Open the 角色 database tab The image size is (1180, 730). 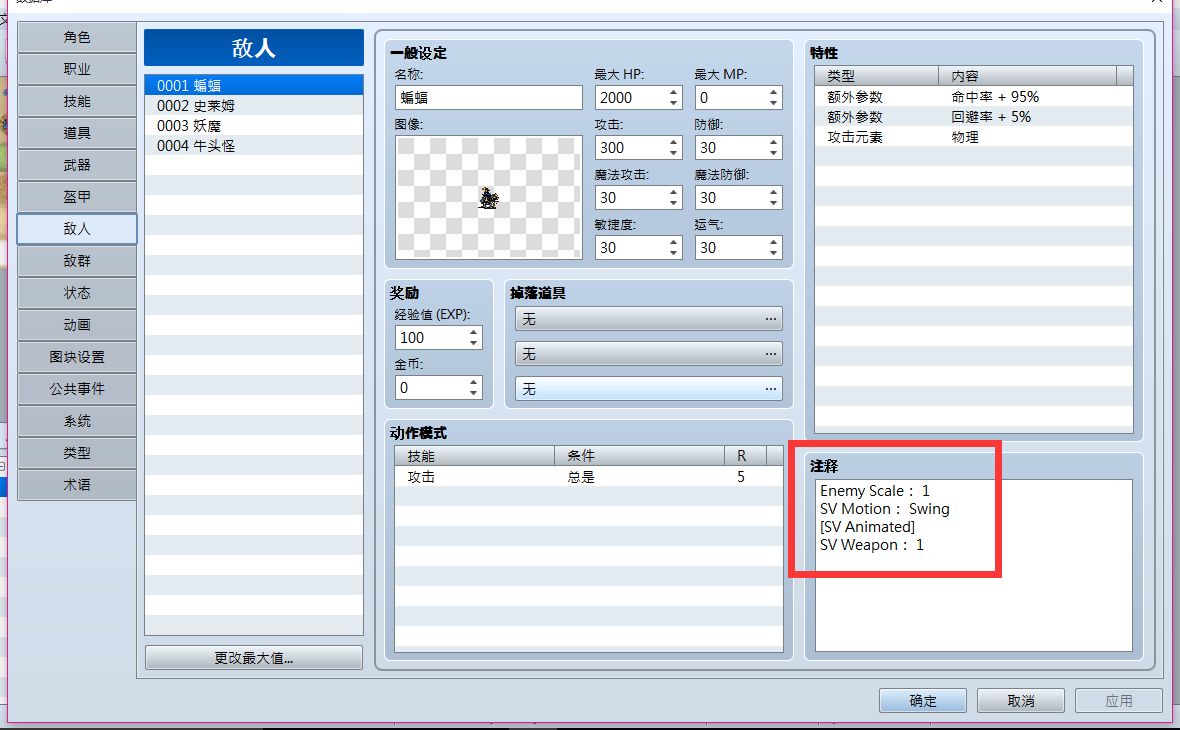[x=77, y=37]
